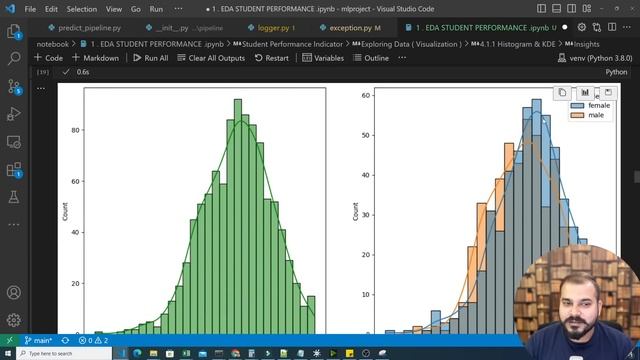Viewport: 640px width, 360px height.
Task: Open the Extensions view
Action: click(x=14, y=170)
